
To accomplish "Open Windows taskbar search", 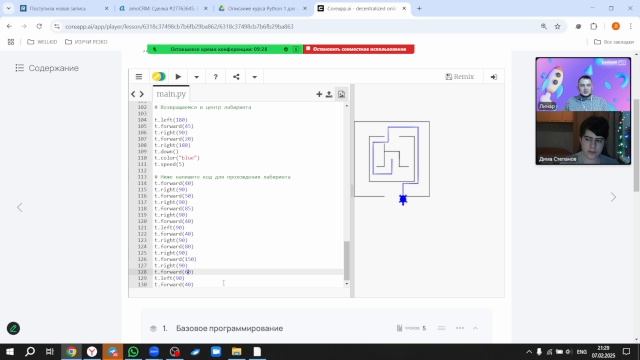I will tap(30, 351).
